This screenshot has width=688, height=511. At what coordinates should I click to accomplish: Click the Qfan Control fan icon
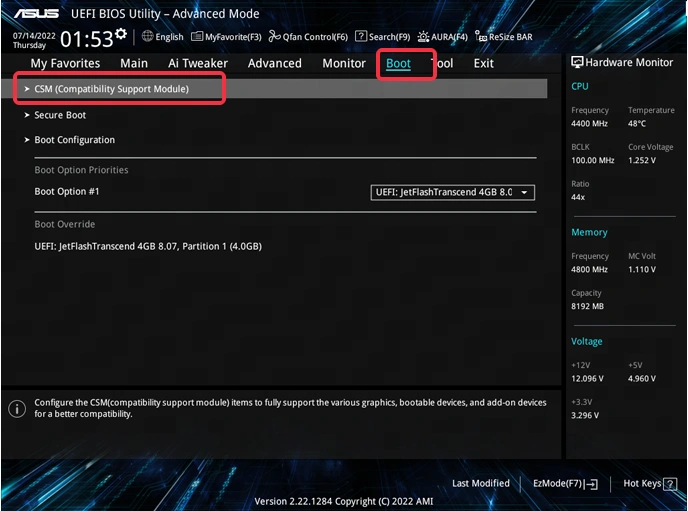pyautogui.click(x=274, y=36)
